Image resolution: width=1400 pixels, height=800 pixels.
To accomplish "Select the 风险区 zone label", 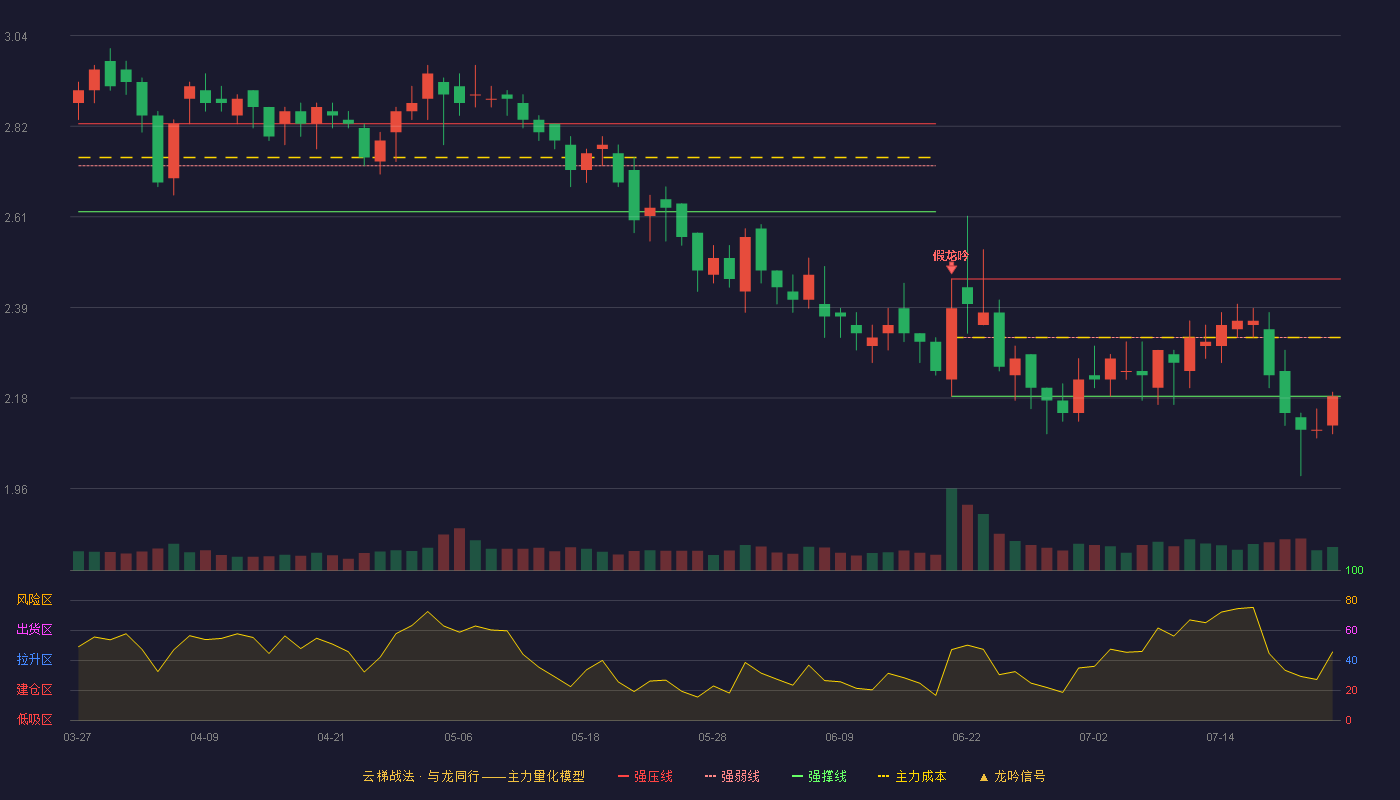I will [x=34, y=600].
